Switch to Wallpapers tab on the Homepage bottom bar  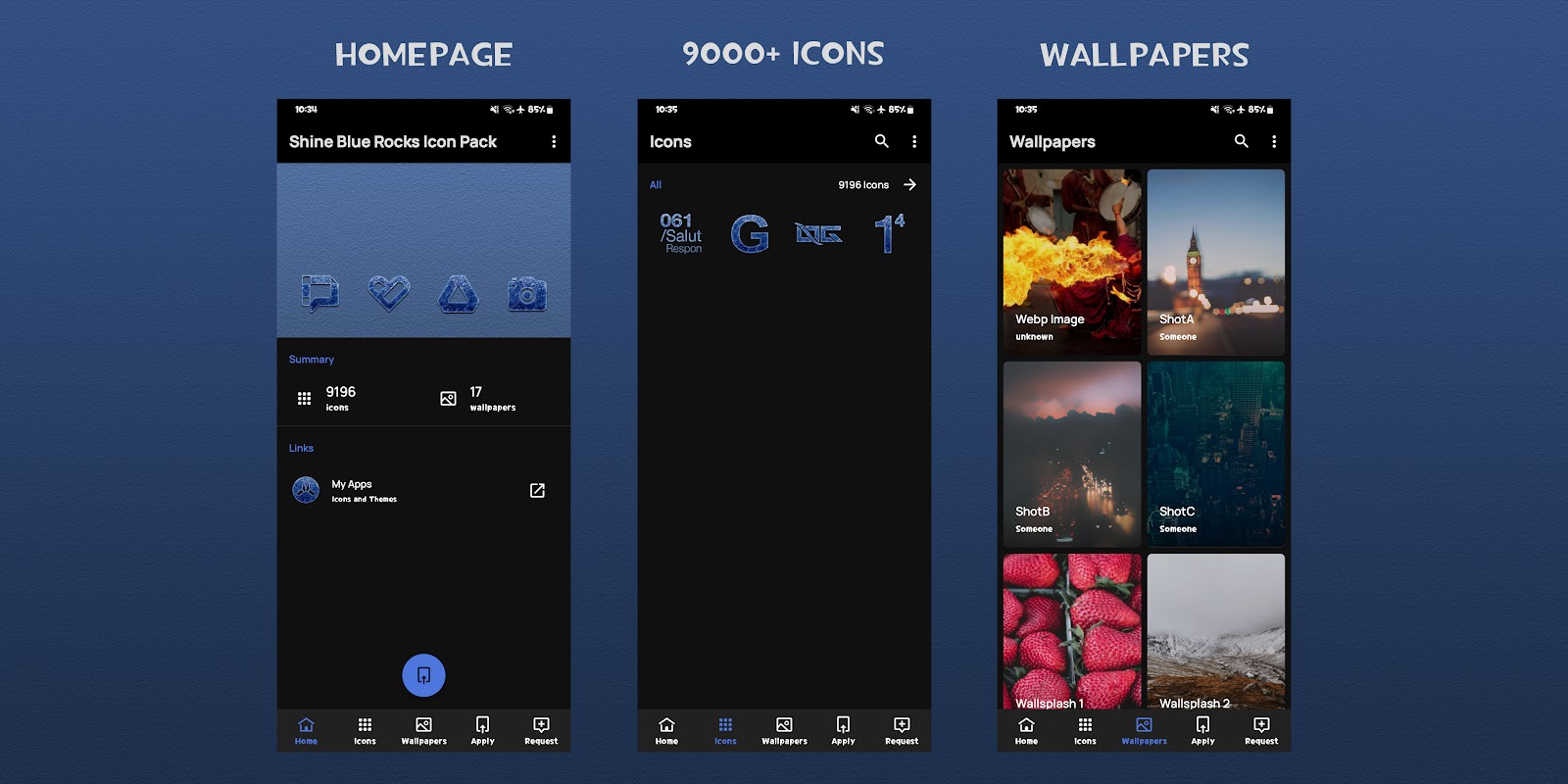tap(423, 731)
